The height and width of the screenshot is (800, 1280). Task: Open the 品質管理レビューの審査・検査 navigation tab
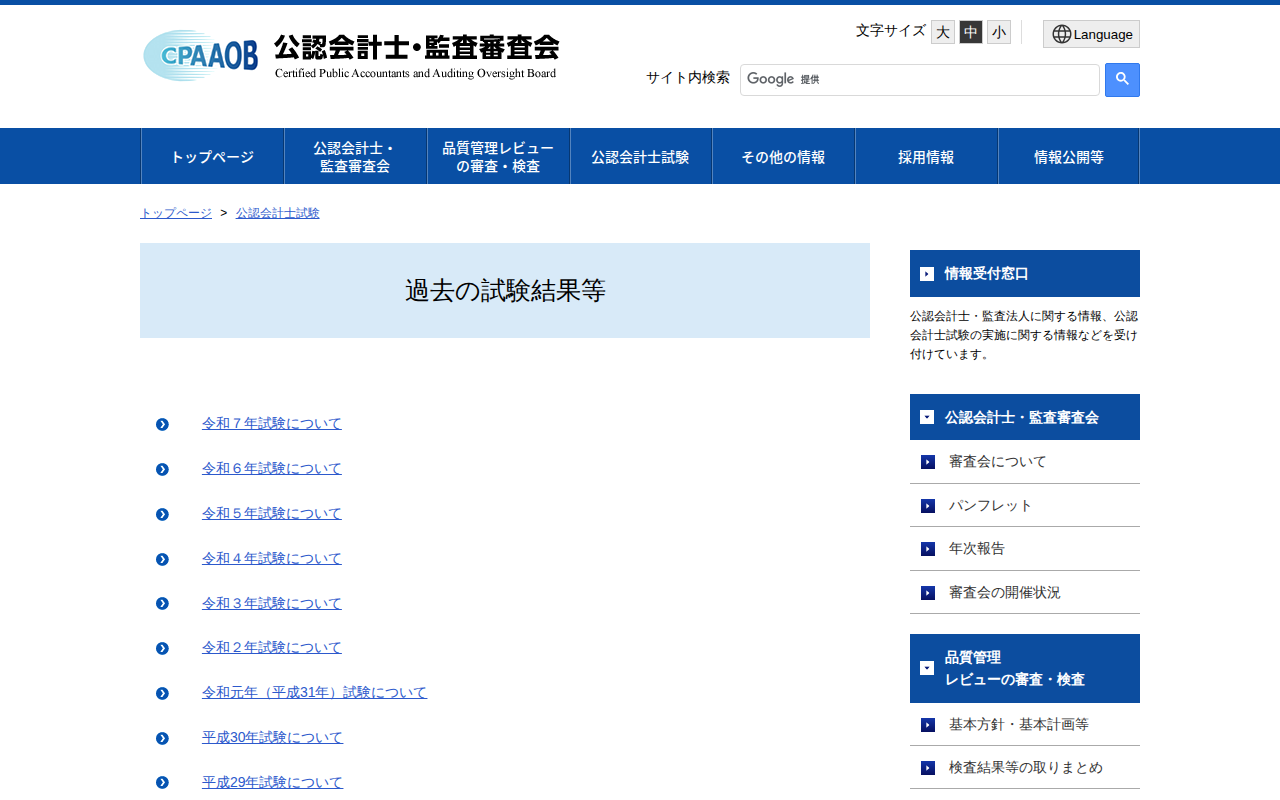[x=498, y=156]
